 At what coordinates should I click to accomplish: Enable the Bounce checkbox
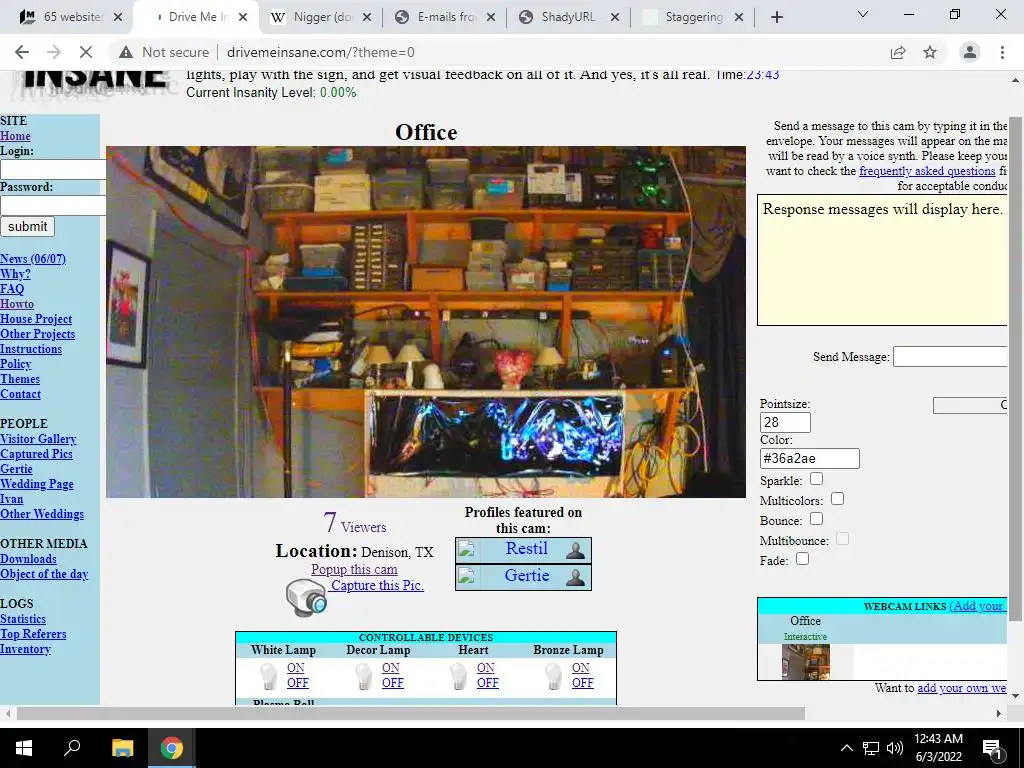pos(816,519)
